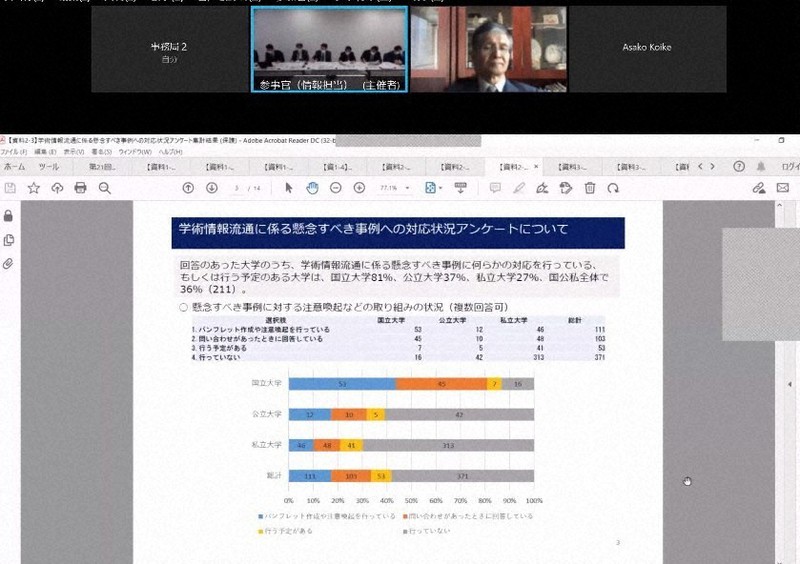
Task: Click the 総計 column header in table
Action: coord(575,321)
